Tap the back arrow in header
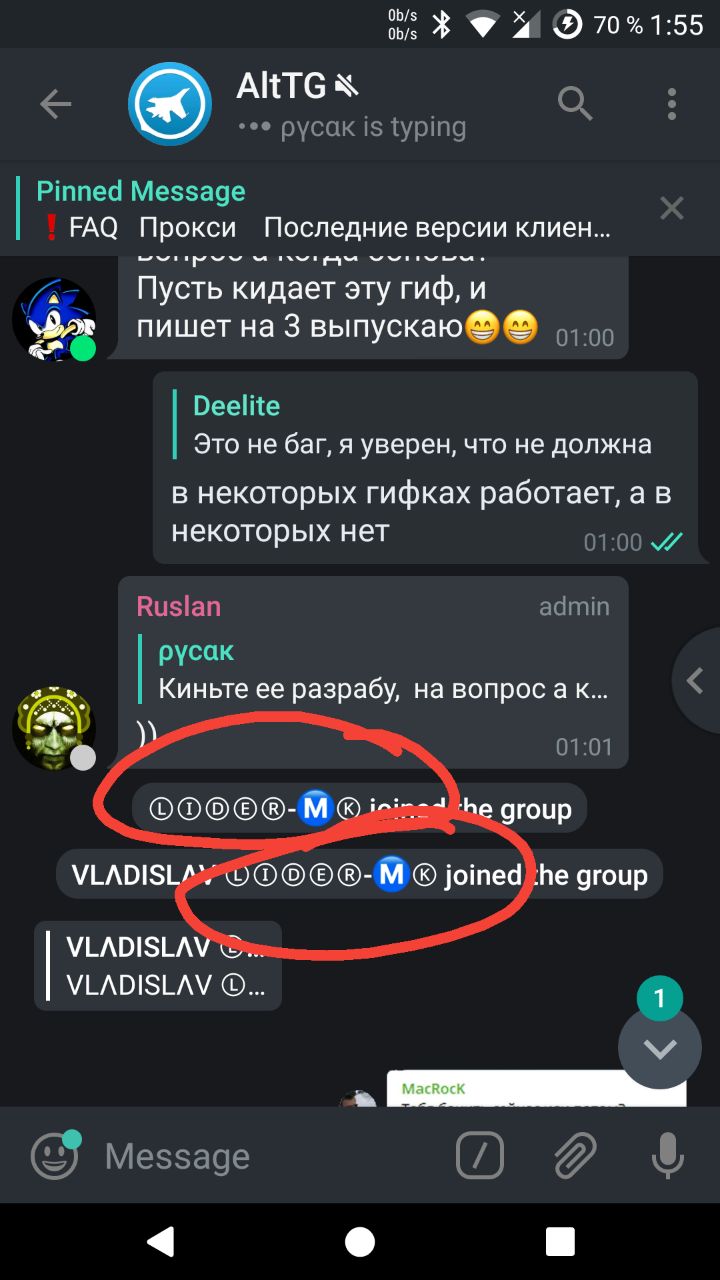 click(x=55, y=104)
